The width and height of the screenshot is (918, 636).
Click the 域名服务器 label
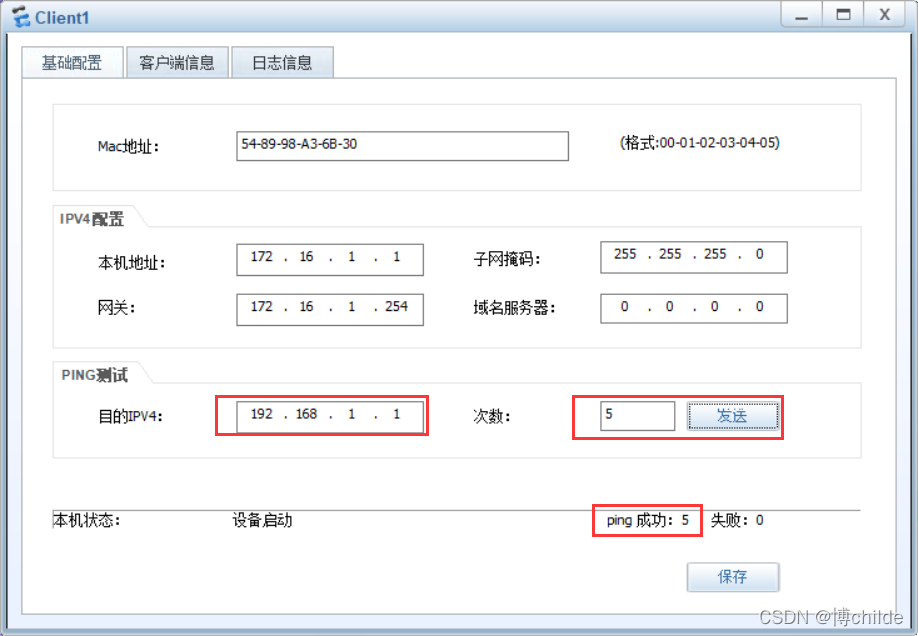[514, 307]
